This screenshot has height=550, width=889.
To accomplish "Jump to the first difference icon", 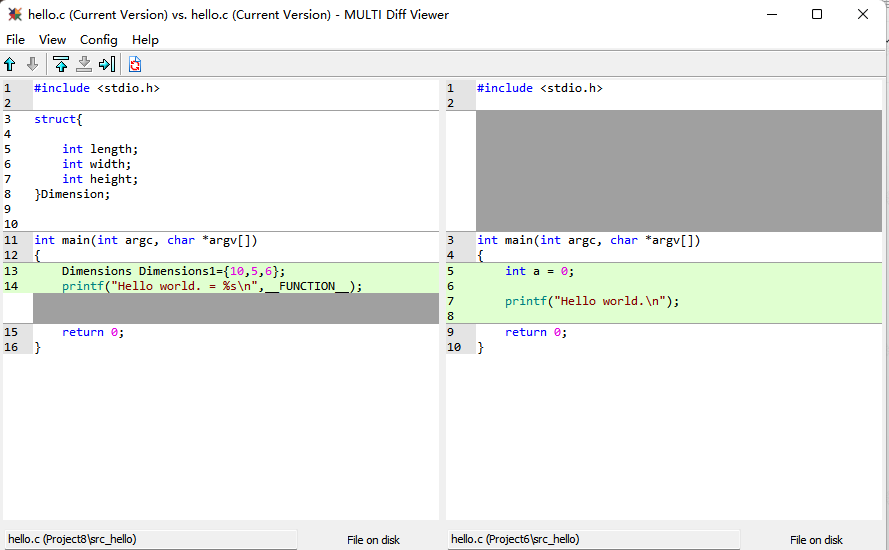I will pyautogui.click(x=61, y=64).
